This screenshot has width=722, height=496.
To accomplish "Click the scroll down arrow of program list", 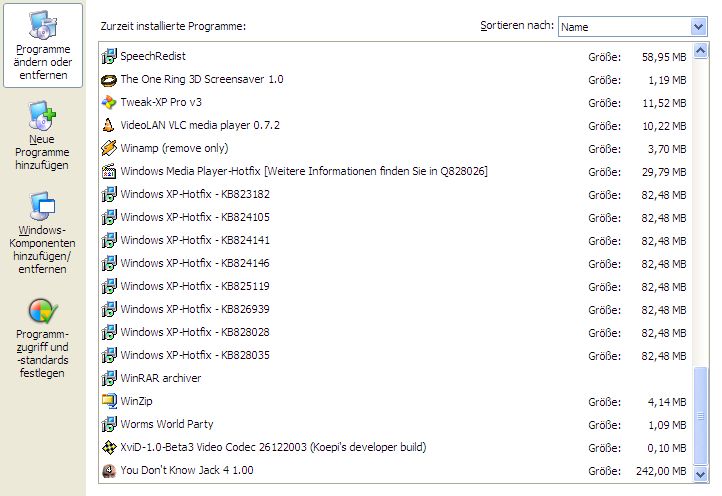I will [700, 474].
